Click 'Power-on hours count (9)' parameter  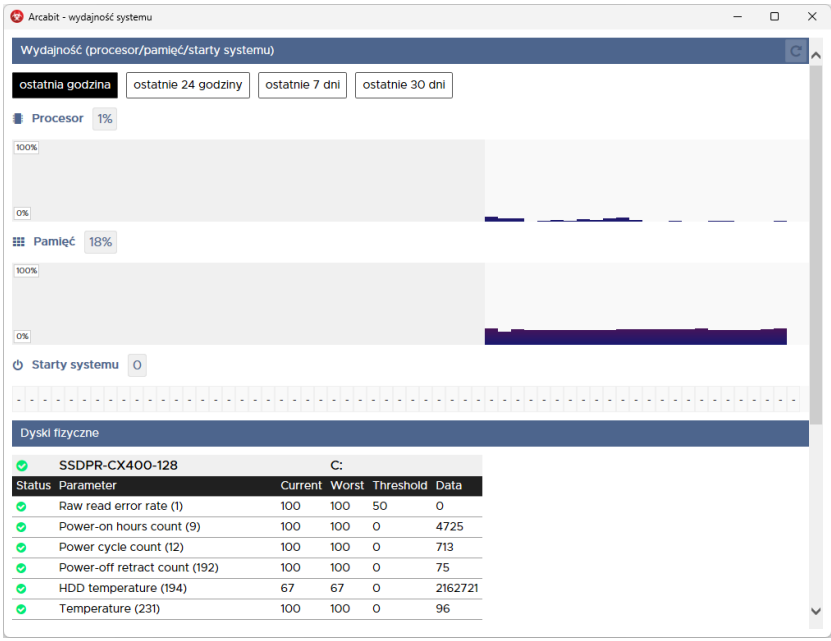pyautogui.click(x=129, y=527)
